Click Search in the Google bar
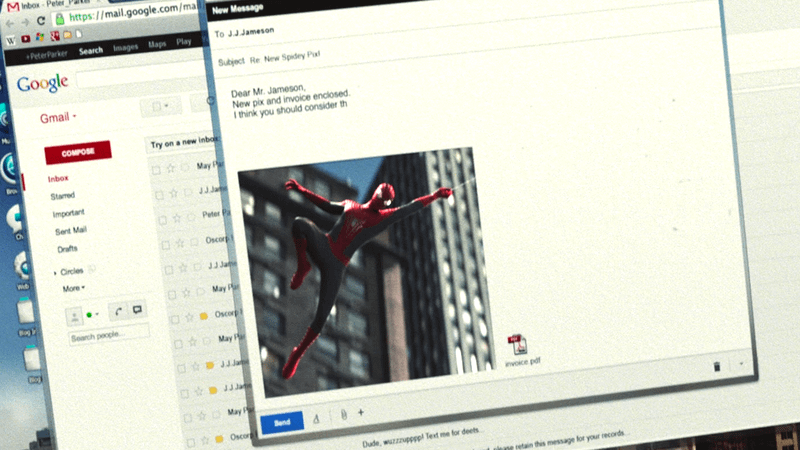The height and width of the screenshot is (450, 800). (x=91, y=51)
